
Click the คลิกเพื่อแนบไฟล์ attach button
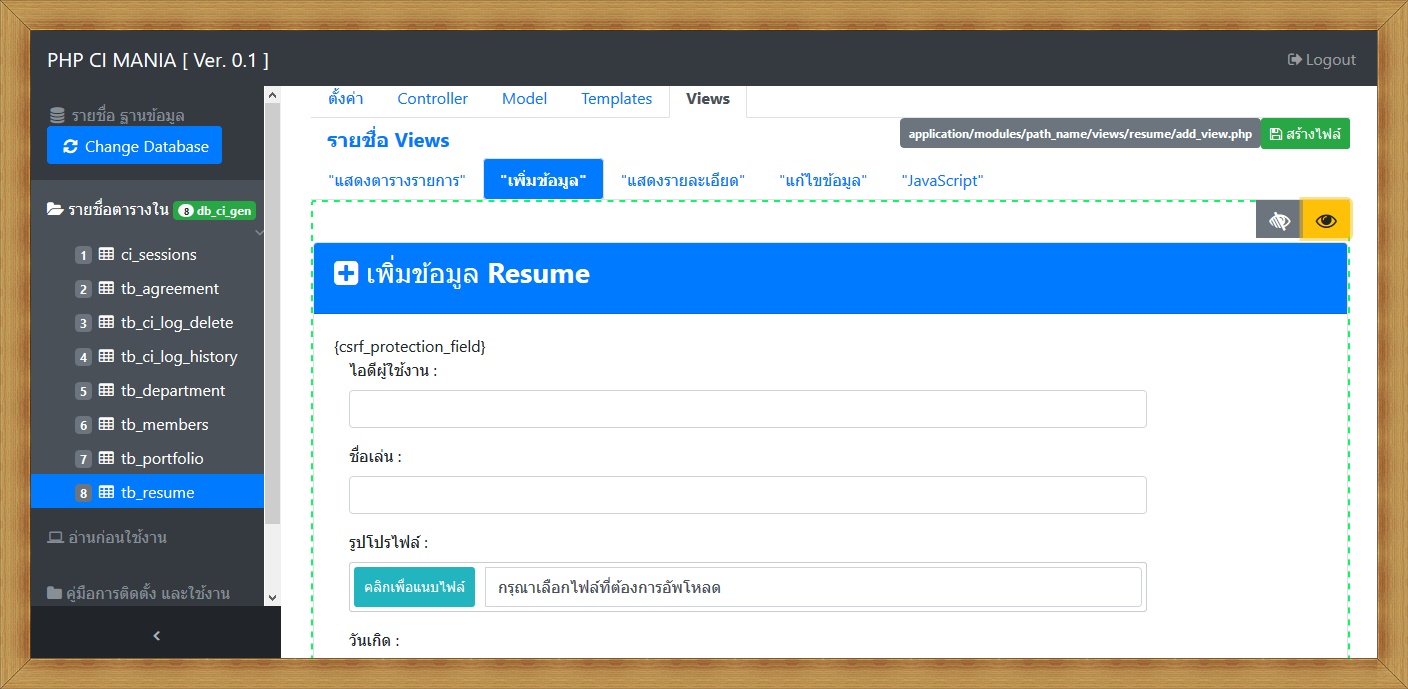[x=414, y=587]
